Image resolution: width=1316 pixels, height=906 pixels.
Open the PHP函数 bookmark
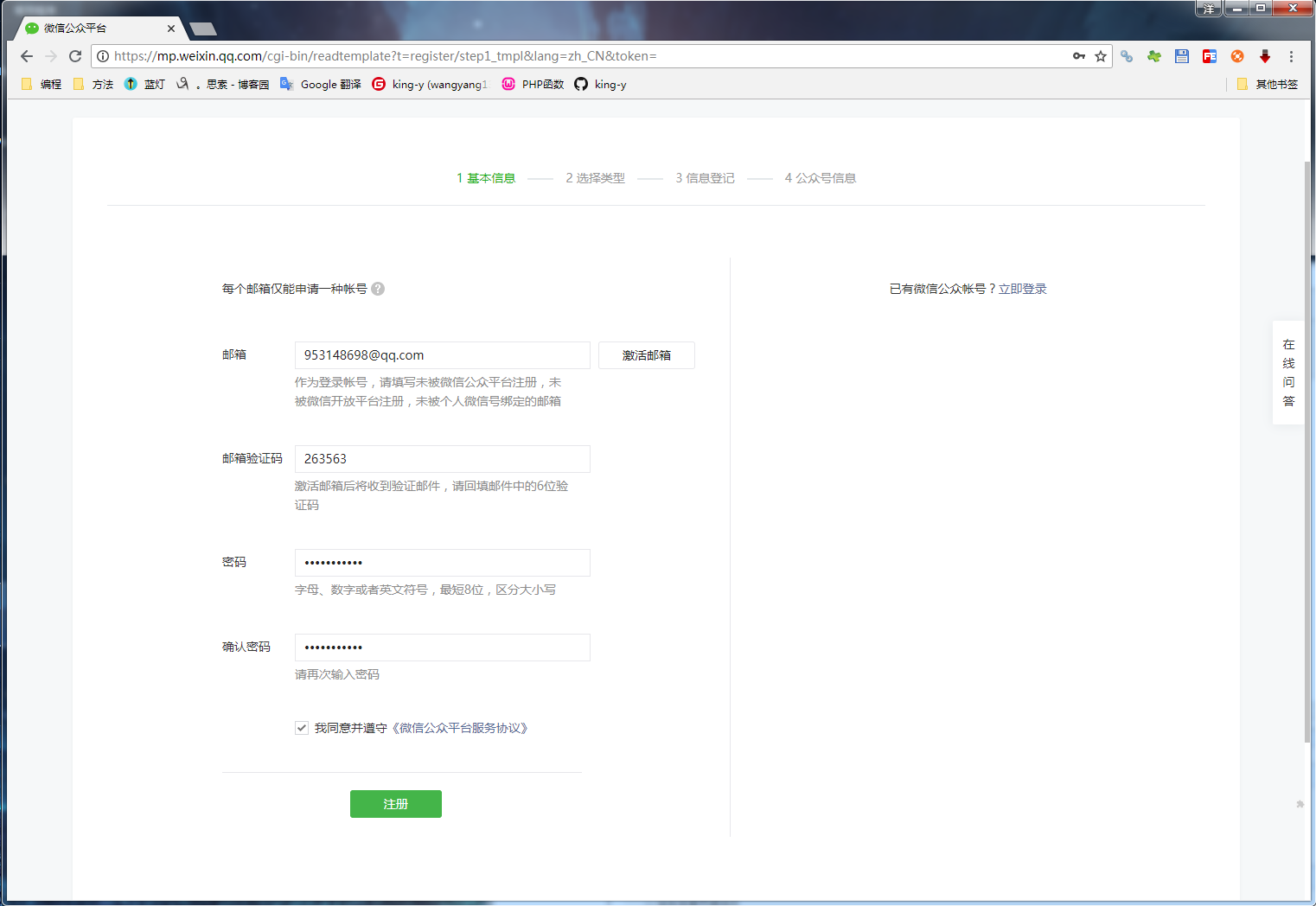coord(533,84)
